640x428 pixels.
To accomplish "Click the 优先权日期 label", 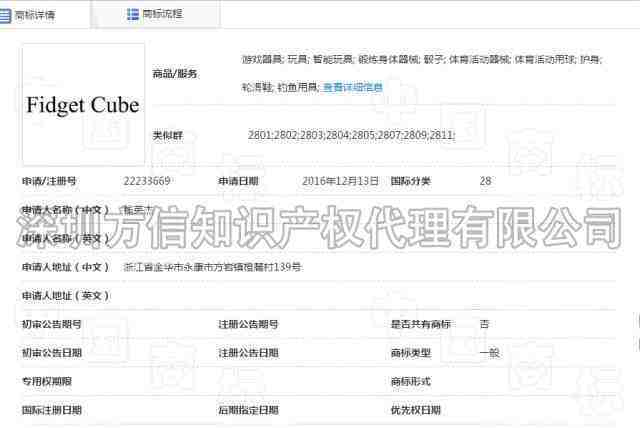I will pyautogui.click(x=416, y=410).
